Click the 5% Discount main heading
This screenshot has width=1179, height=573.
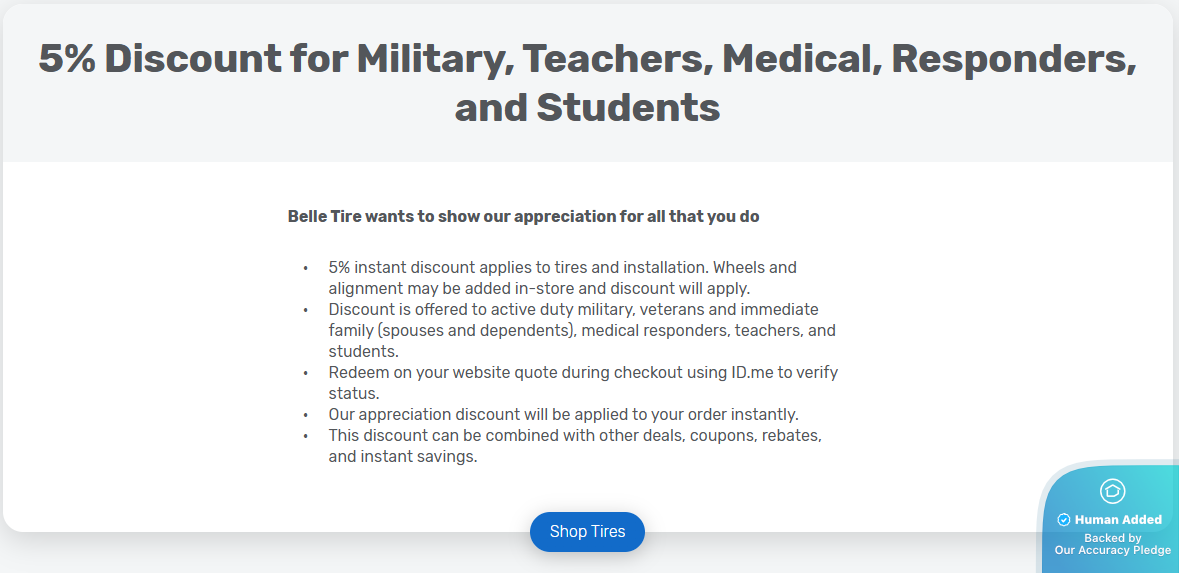[x=587, y=83]
